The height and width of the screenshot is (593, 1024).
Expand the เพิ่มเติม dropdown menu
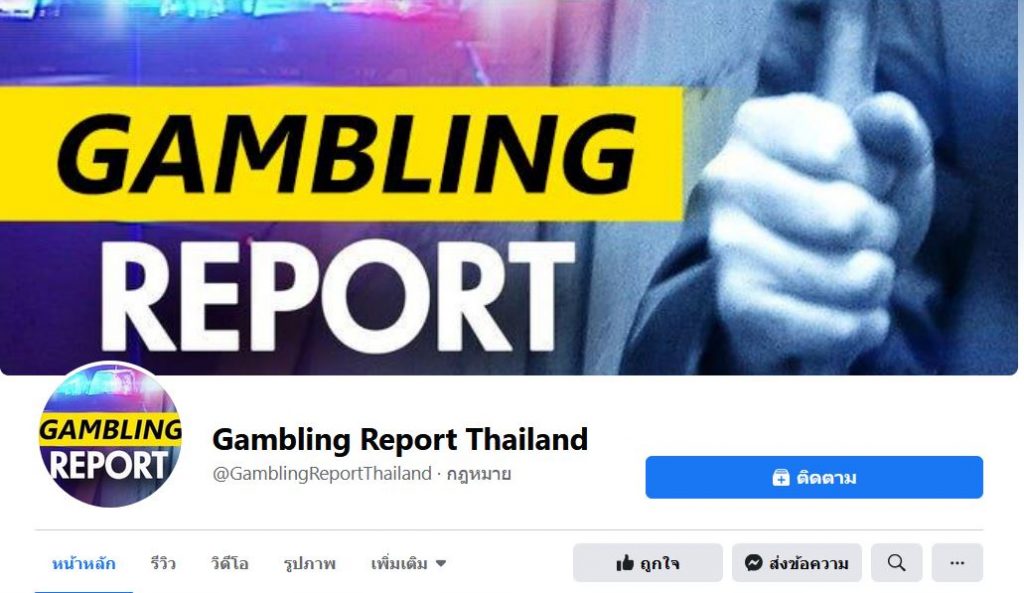click(408, 564)
